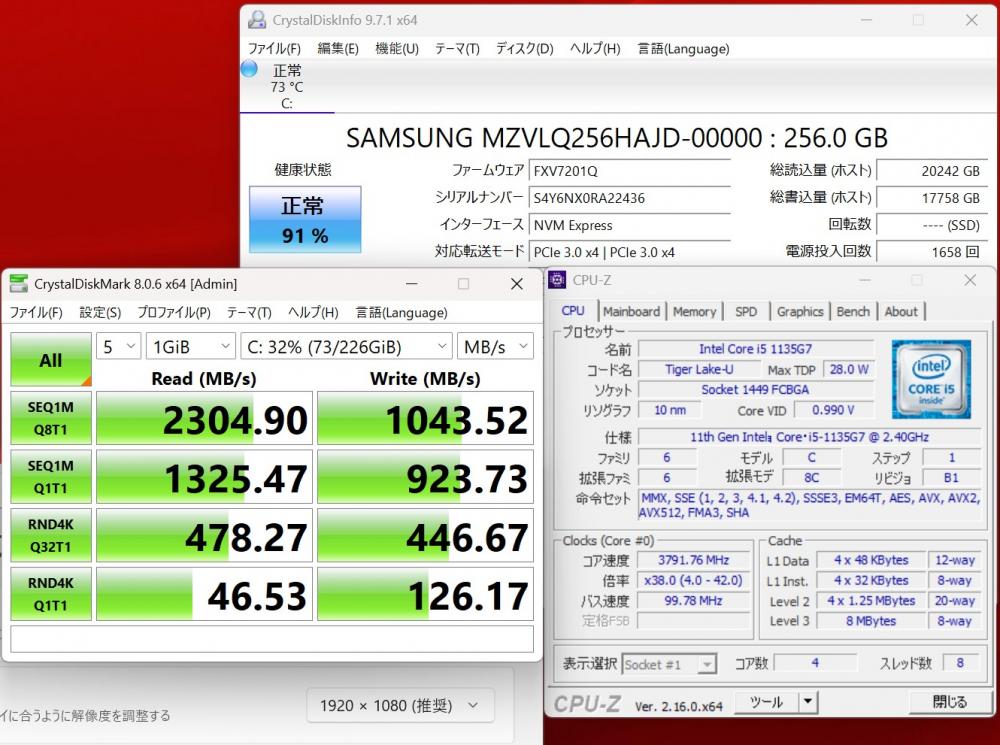Switch to the CPU tab in CPU-Z
The height and width of the screenshot is (745, 1000).
(x=573, y=311)
